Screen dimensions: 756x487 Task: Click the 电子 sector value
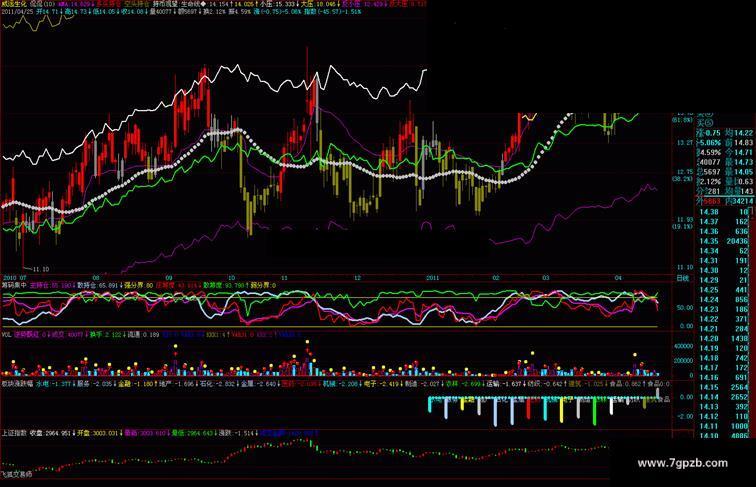point(381,384)
